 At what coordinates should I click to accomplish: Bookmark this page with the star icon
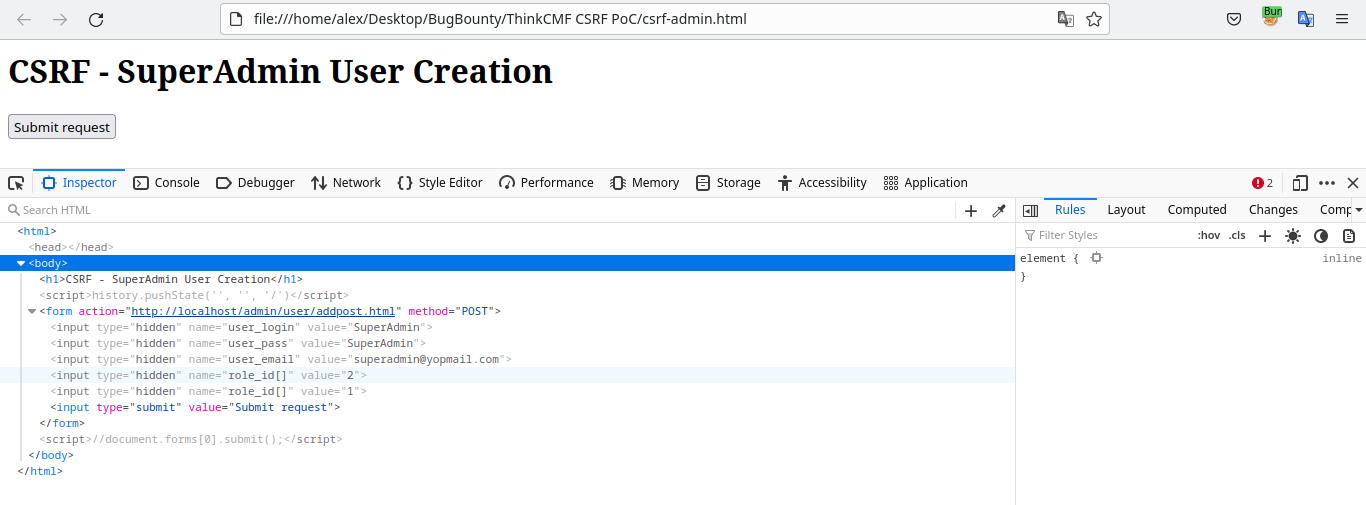1094,19
